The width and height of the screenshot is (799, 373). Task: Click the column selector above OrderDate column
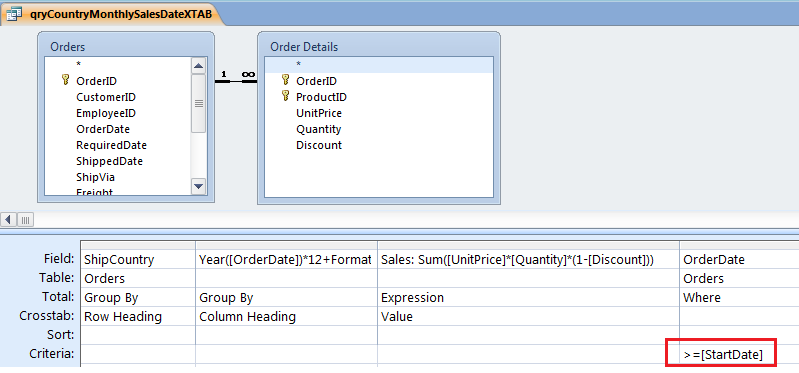click(739, 245)
